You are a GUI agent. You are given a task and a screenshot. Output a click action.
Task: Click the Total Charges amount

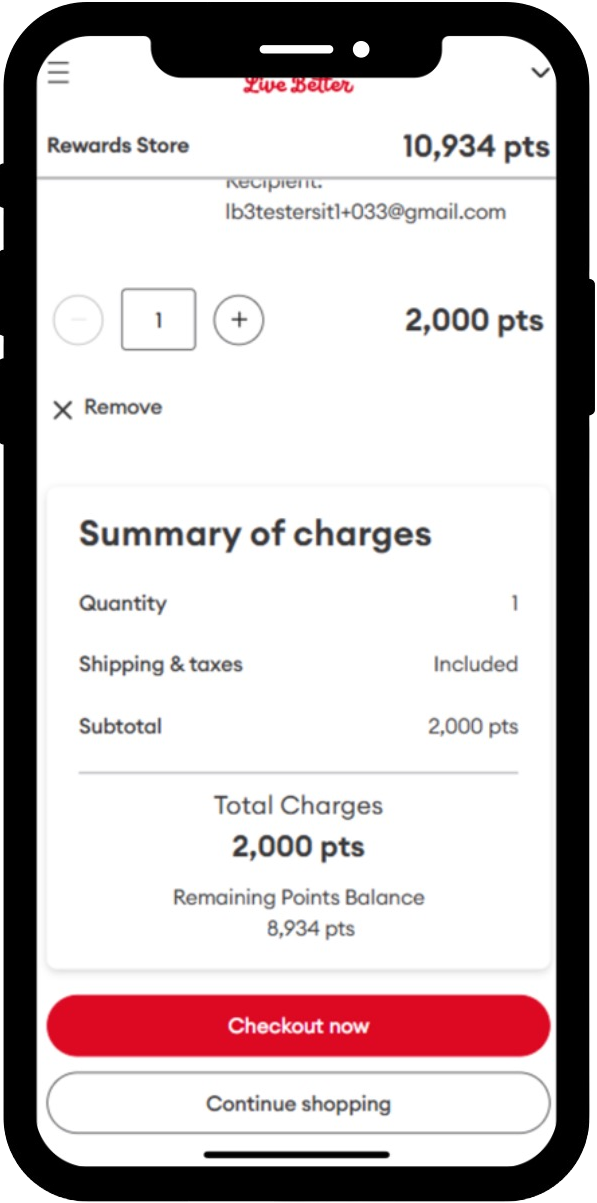tap(298, 848)
